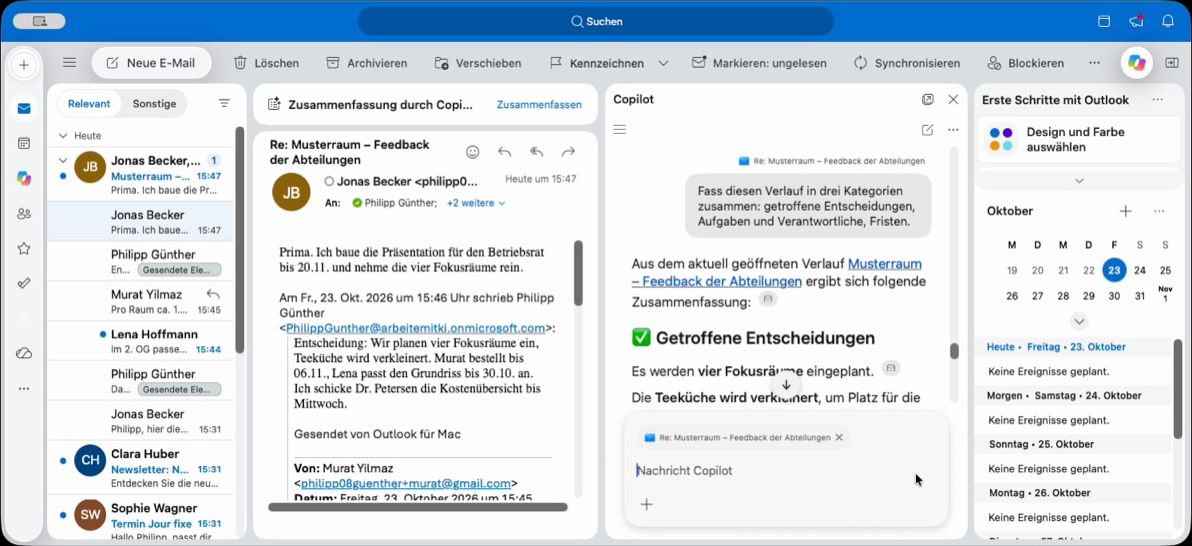1192x546 pixels.
Task: Open Copilot more options ellipsis
Action: point(953,130)
